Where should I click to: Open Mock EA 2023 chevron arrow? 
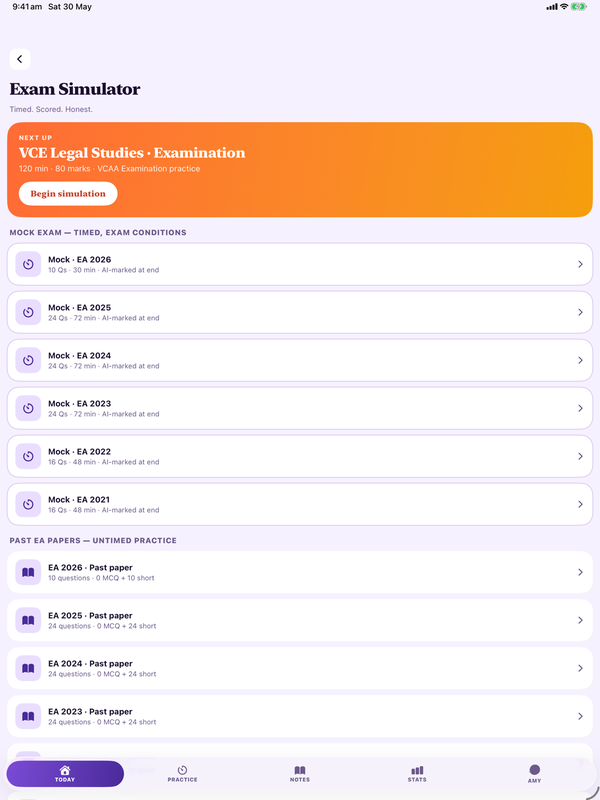click(580, 408)
